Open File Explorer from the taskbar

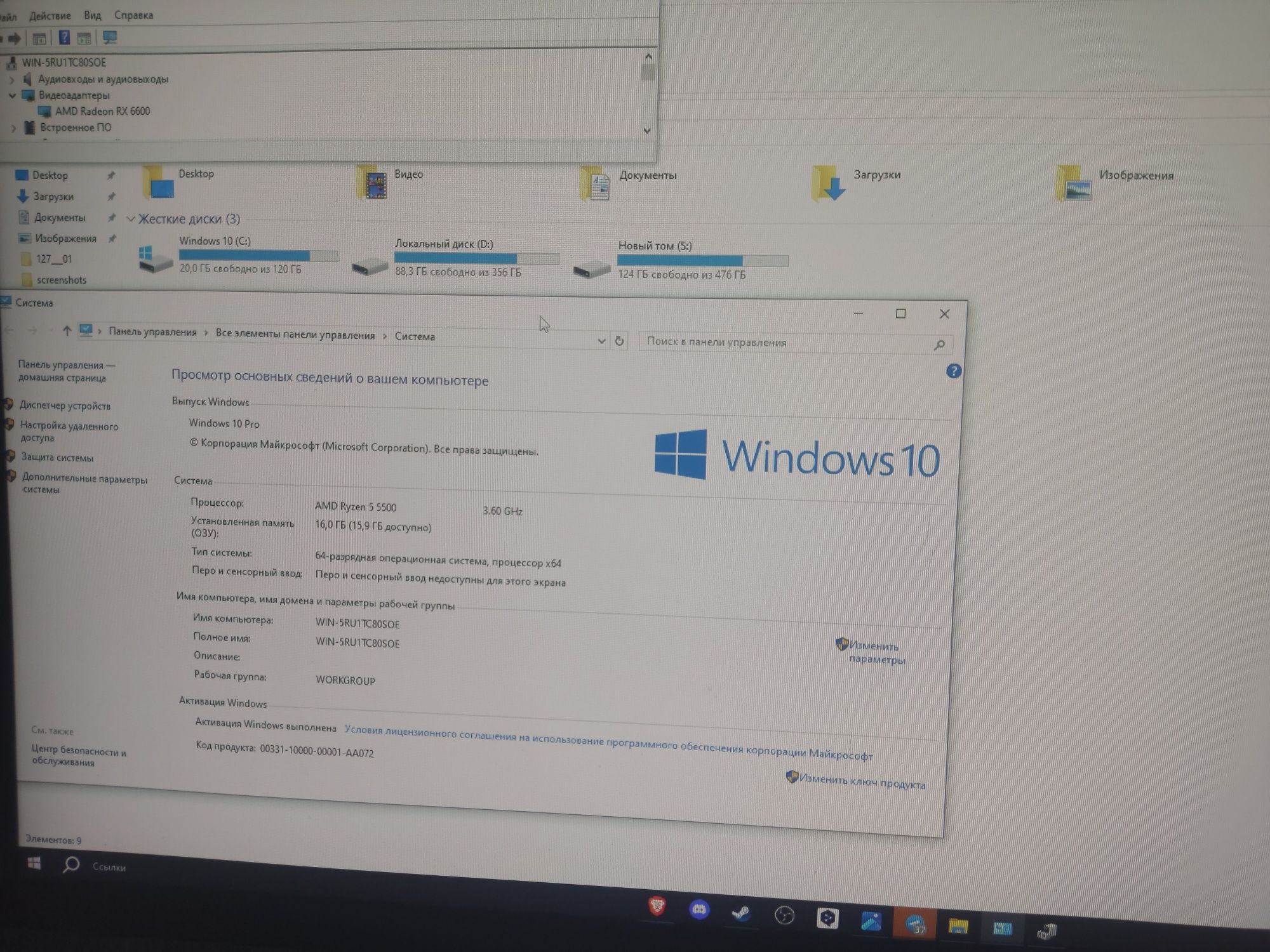958,927
